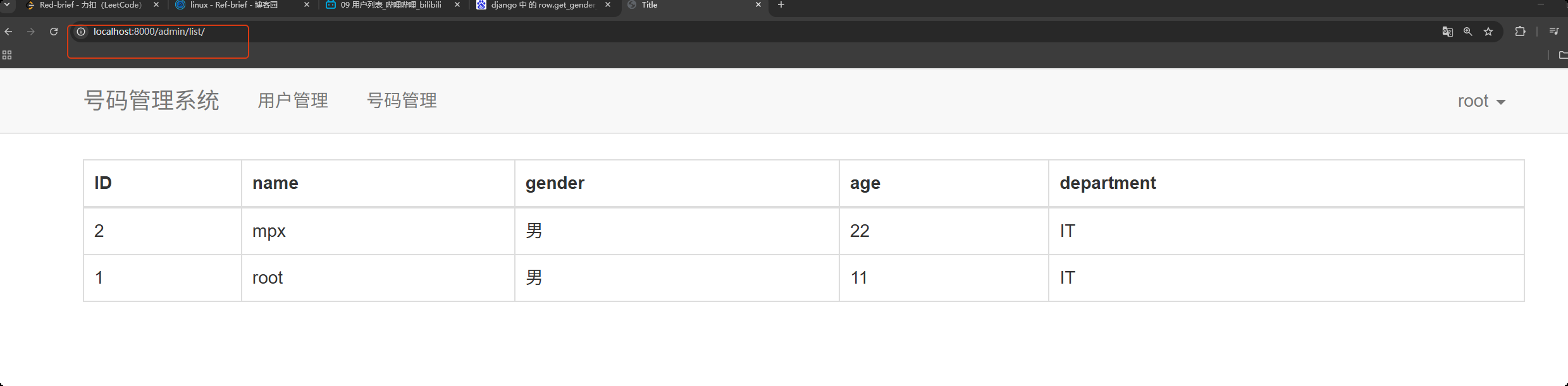
Task: Go to the 号码管理 page
Action: coord(402,100)
